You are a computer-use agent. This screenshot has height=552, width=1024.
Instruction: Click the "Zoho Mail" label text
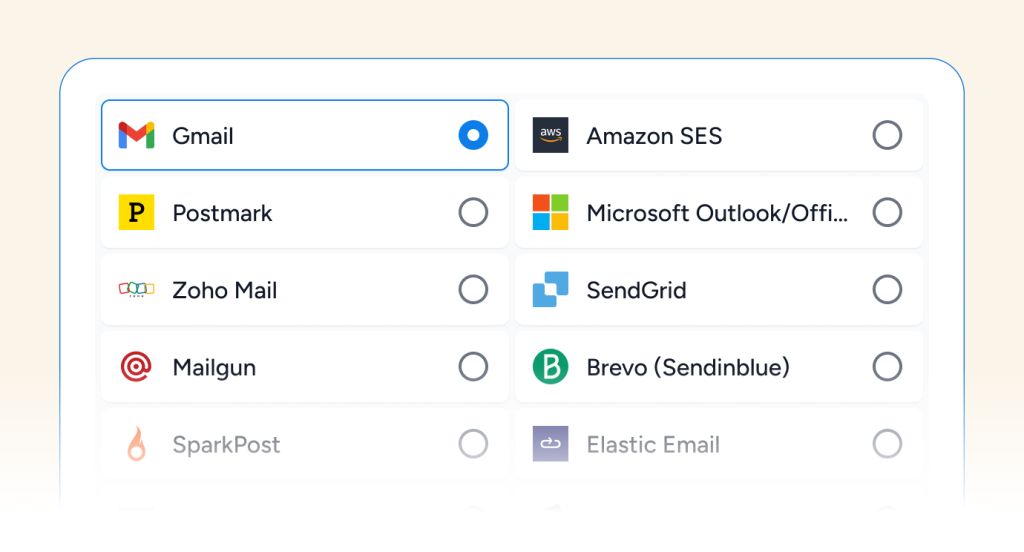point(225,290)
